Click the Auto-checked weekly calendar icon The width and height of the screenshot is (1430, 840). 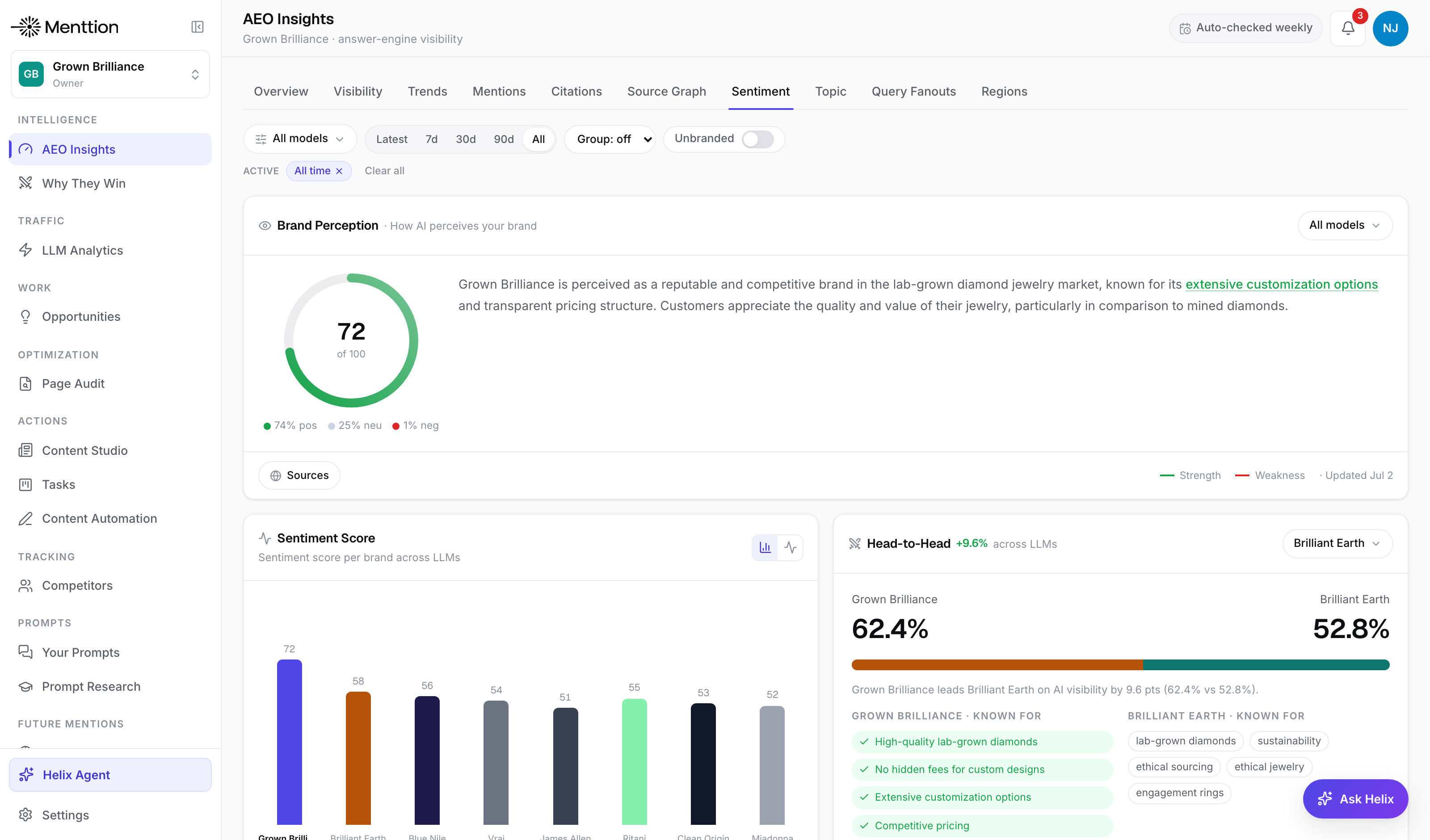coord(1185,28)
